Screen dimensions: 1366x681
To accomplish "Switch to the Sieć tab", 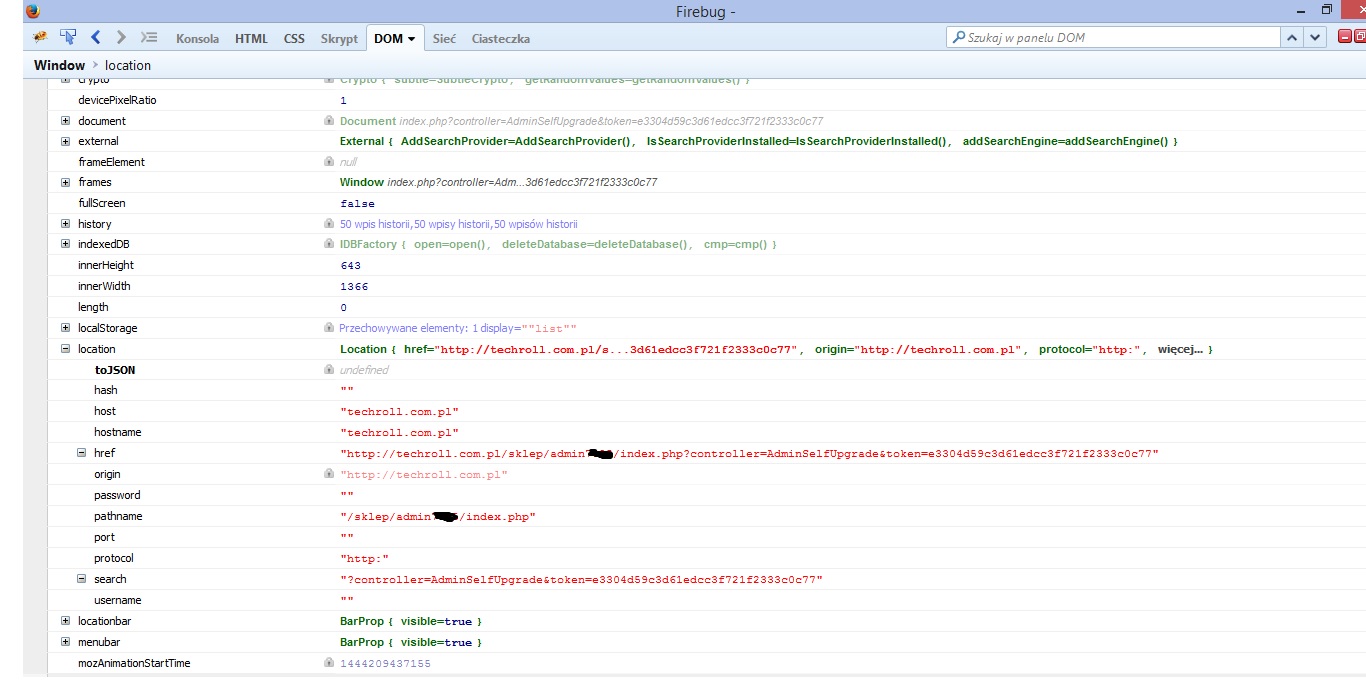I will click(x=444, y=39).
